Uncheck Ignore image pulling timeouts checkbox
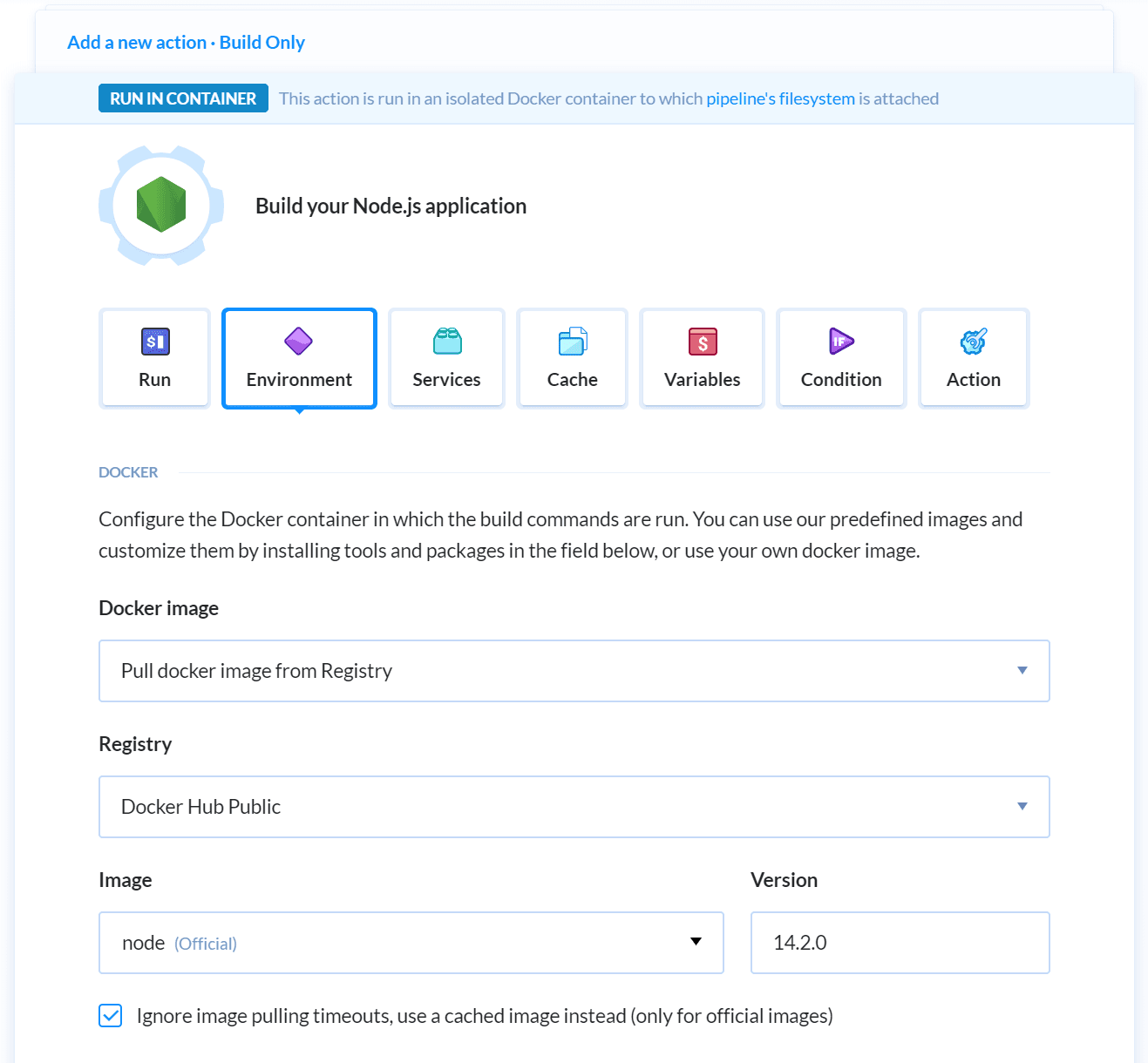The height and width of the screenshot is (1063, 1148). tap(111, 1016)
